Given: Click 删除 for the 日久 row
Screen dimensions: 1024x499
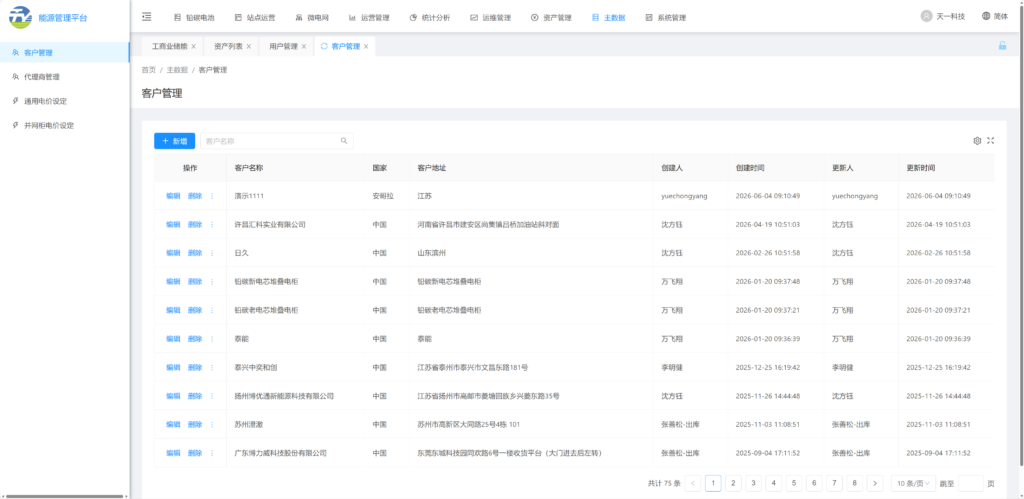Looking at the screenshot, I should pos(195,253).
